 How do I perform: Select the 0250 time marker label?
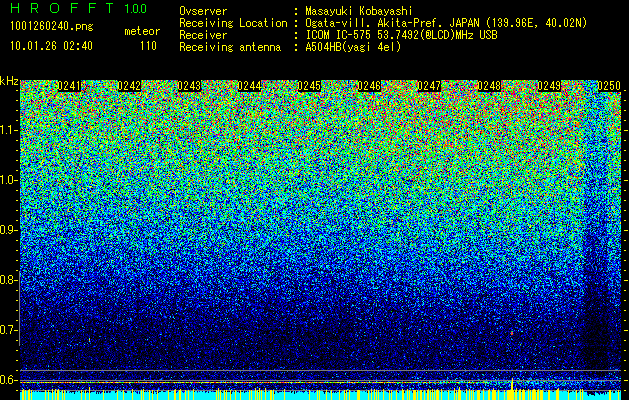click(x=609, y=86)
